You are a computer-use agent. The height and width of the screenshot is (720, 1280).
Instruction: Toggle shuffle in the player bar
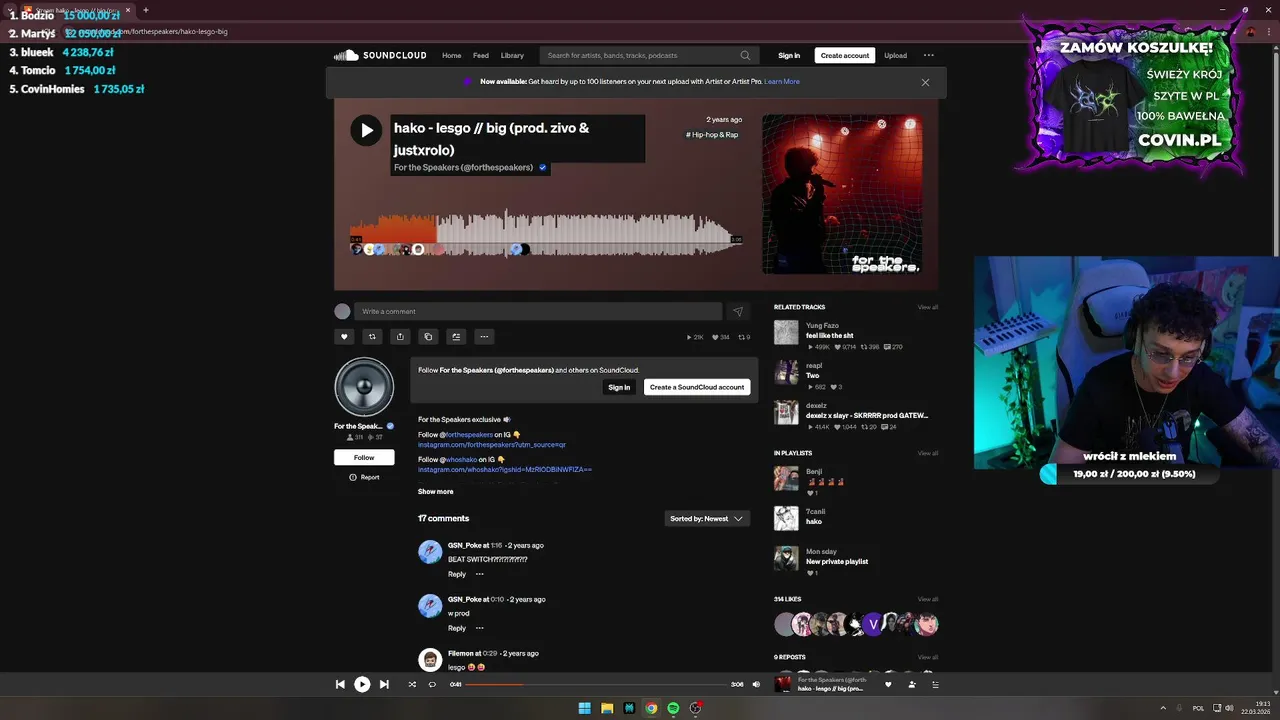(412, 684)
